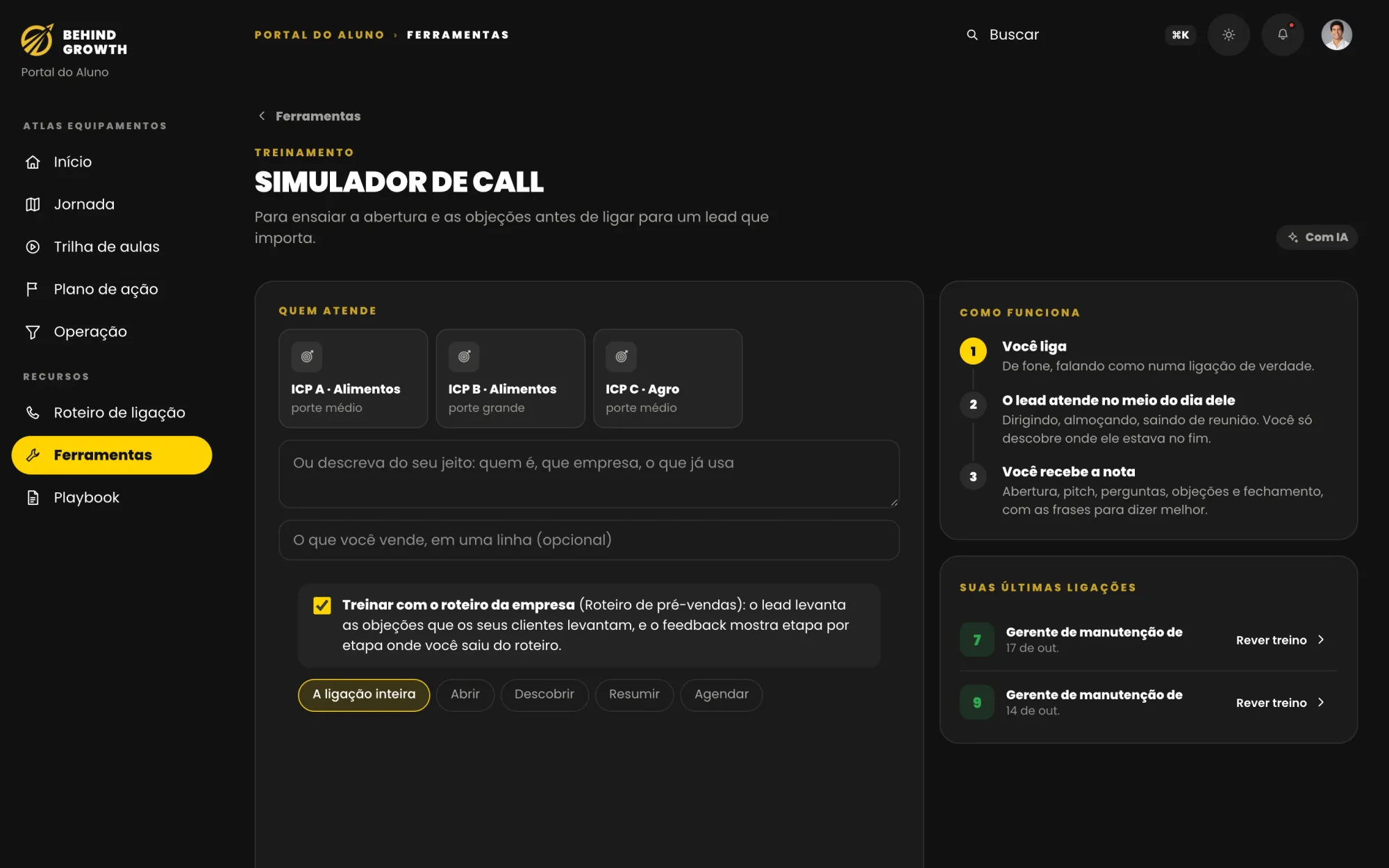Click the target icon on ICP A card
This screenshot has width=1389, height=868.
(x=307, y=356)
